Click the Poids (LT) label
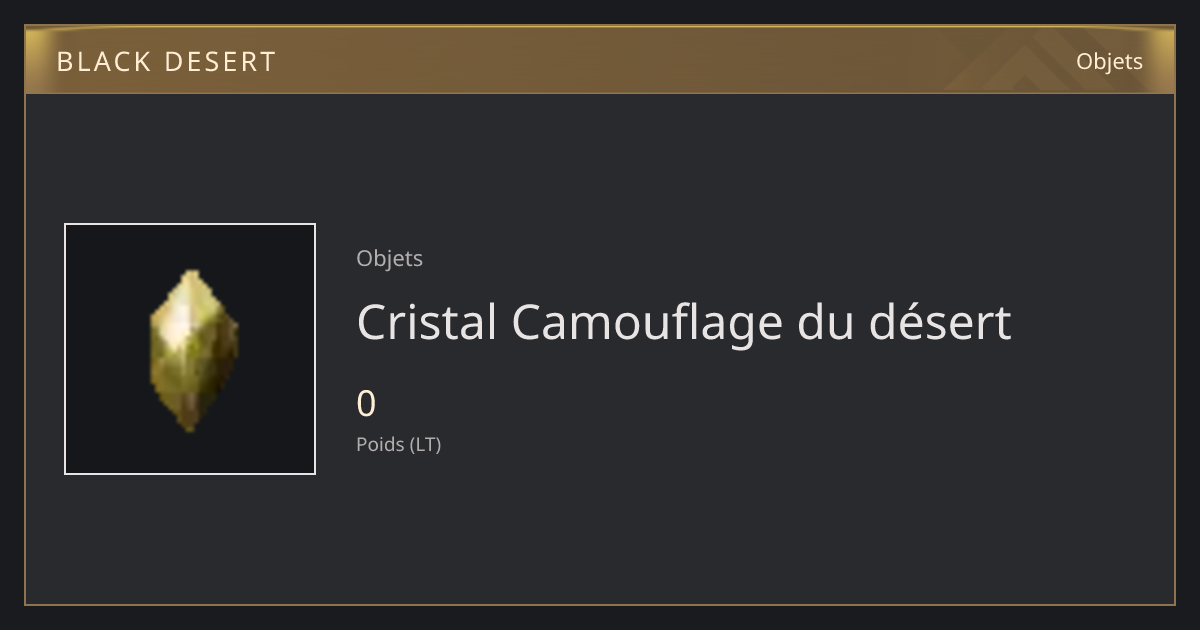 tap(398, 444)
